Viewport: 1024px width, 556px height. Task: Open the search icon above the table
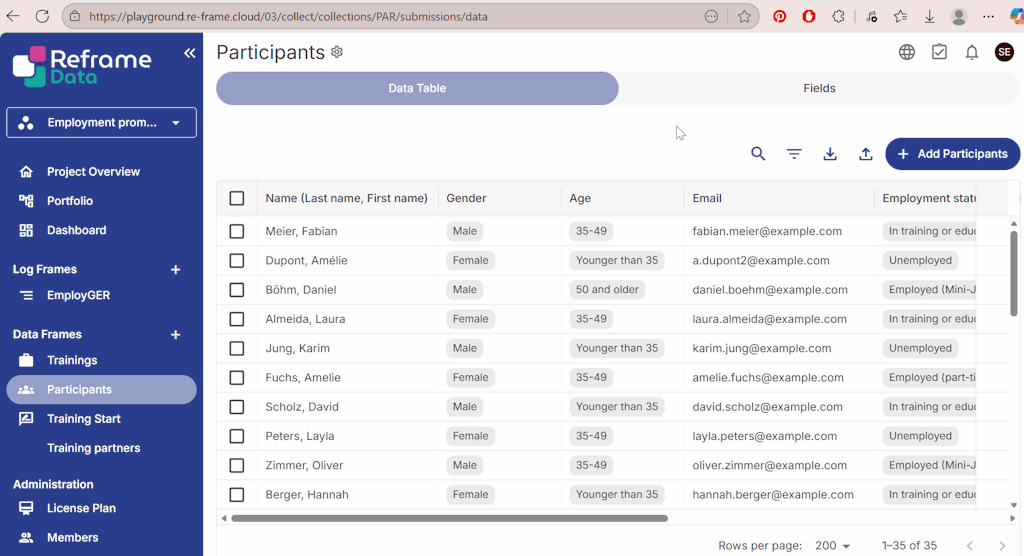coord(758,154)
